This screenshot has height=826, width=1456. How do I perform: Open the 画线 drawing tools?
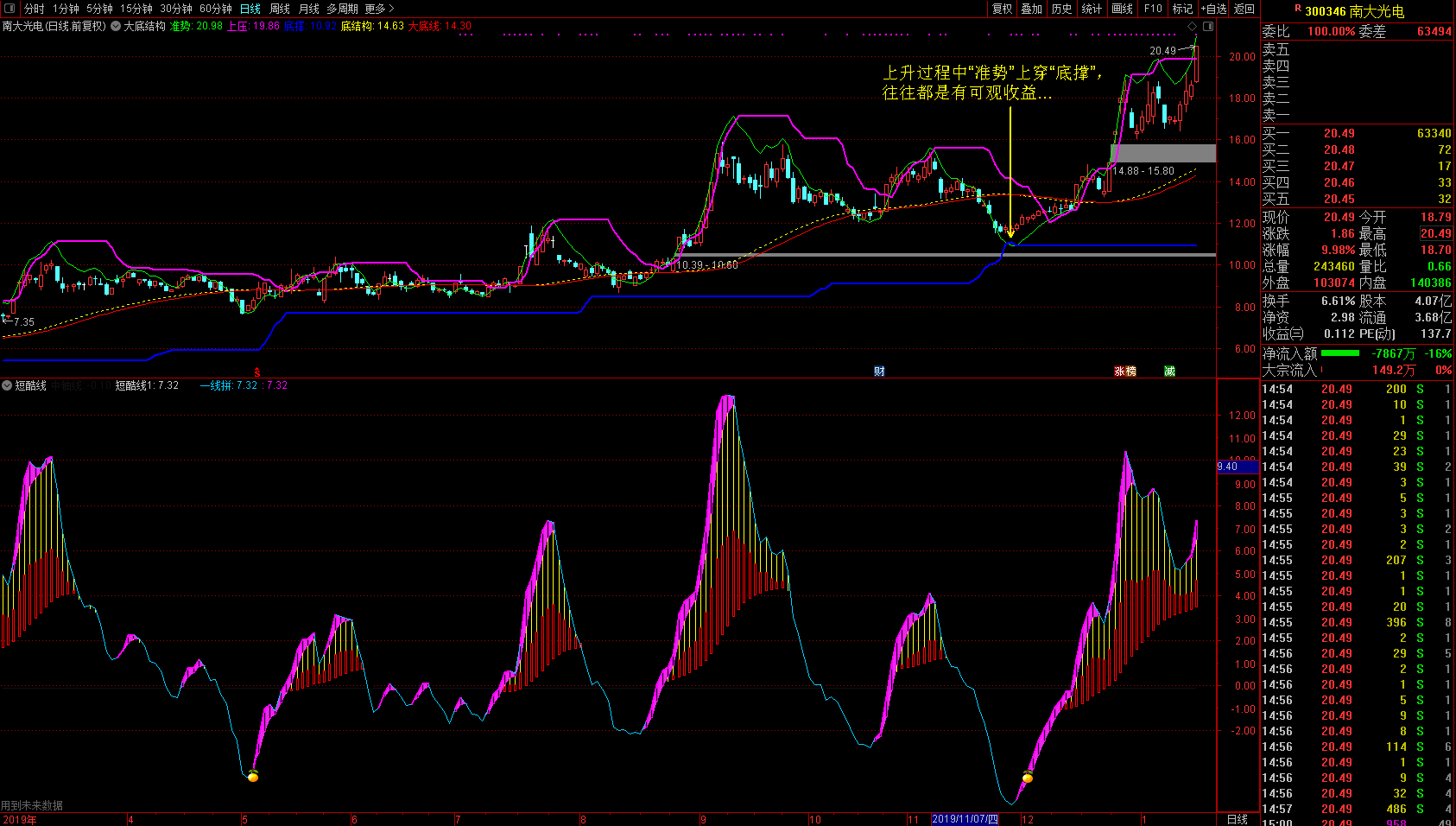point(1122,9)
